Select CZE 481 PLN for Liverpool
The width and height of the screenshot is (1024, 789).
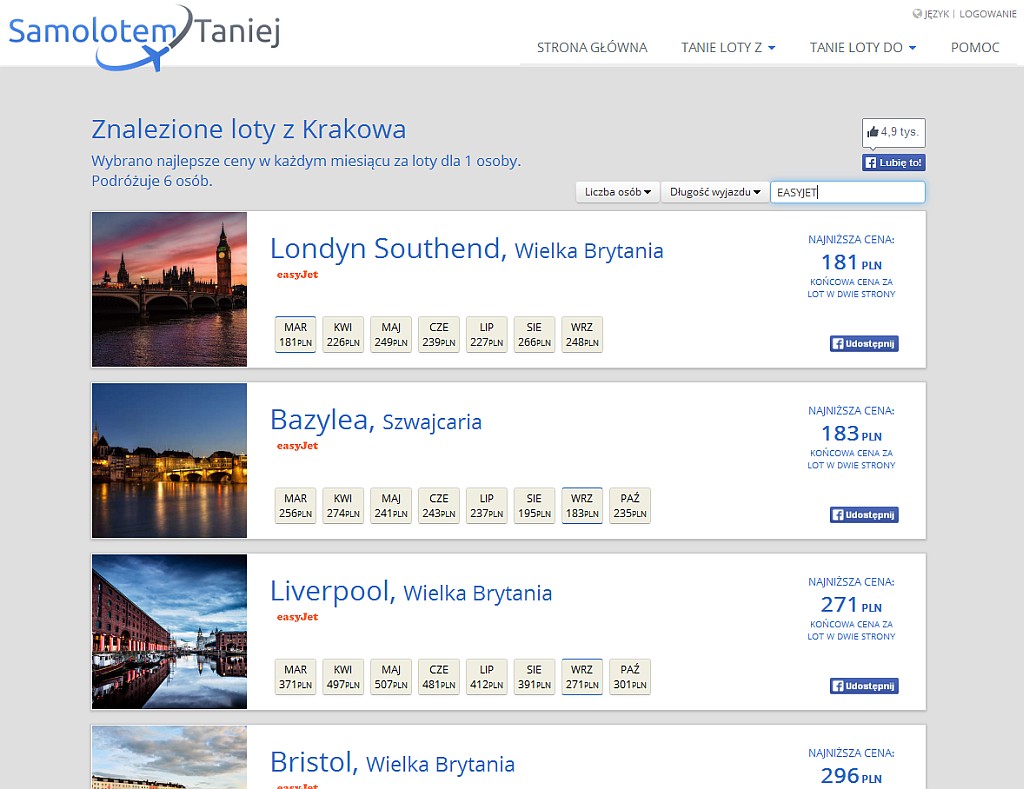click(x=439, y=677)
